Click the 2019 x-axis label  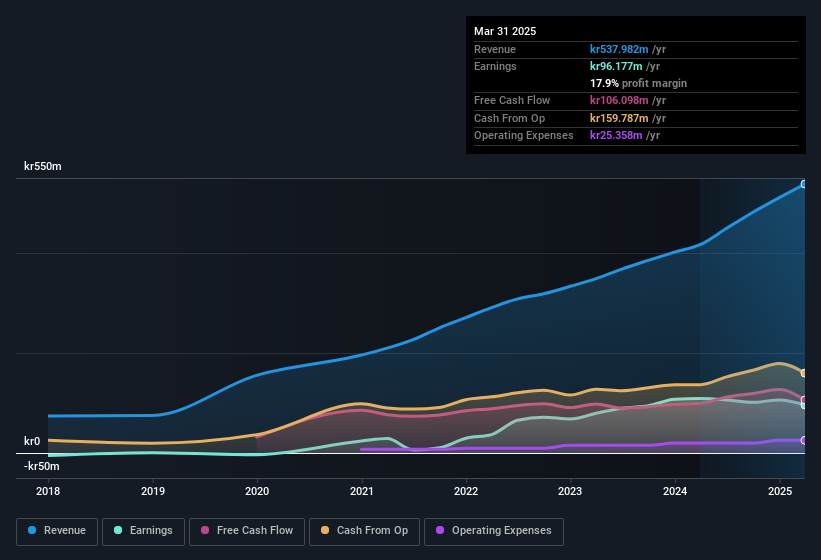153,491
